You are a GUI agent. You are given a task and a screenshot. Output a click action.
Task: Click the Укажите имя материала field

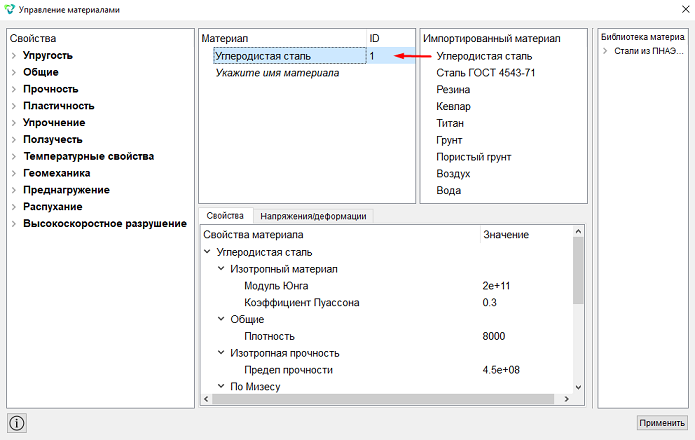[277, 73]
